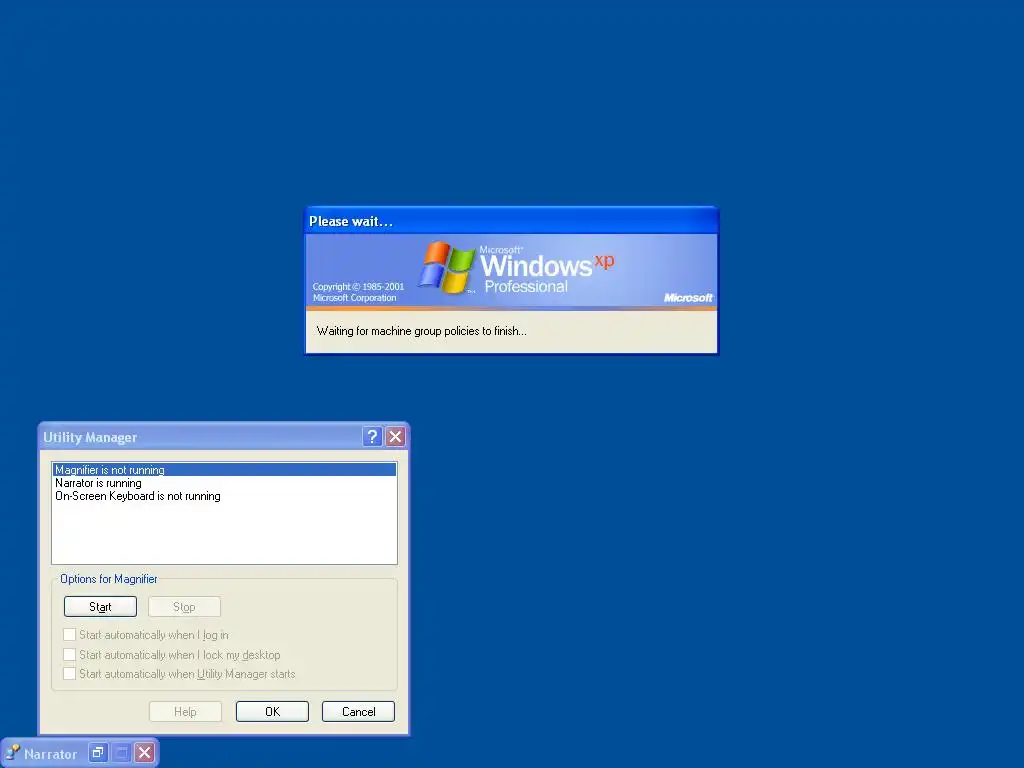Image resolution: width=1024 pixels, height=768 pixels.
Task: Click the Start button for Magnifier
Action: (x=101, y=607)
